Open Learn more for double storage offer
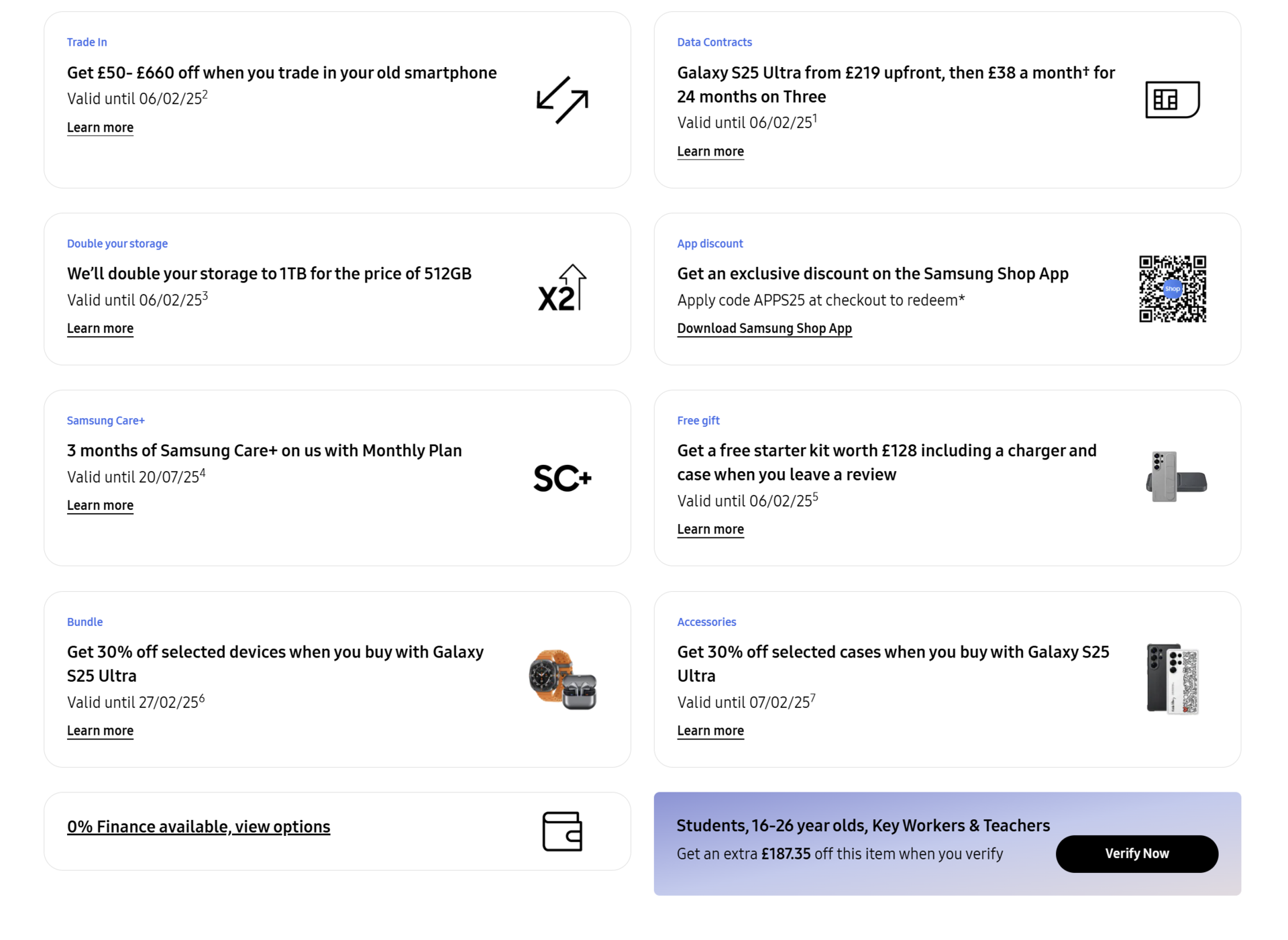 tap(100, 328)
